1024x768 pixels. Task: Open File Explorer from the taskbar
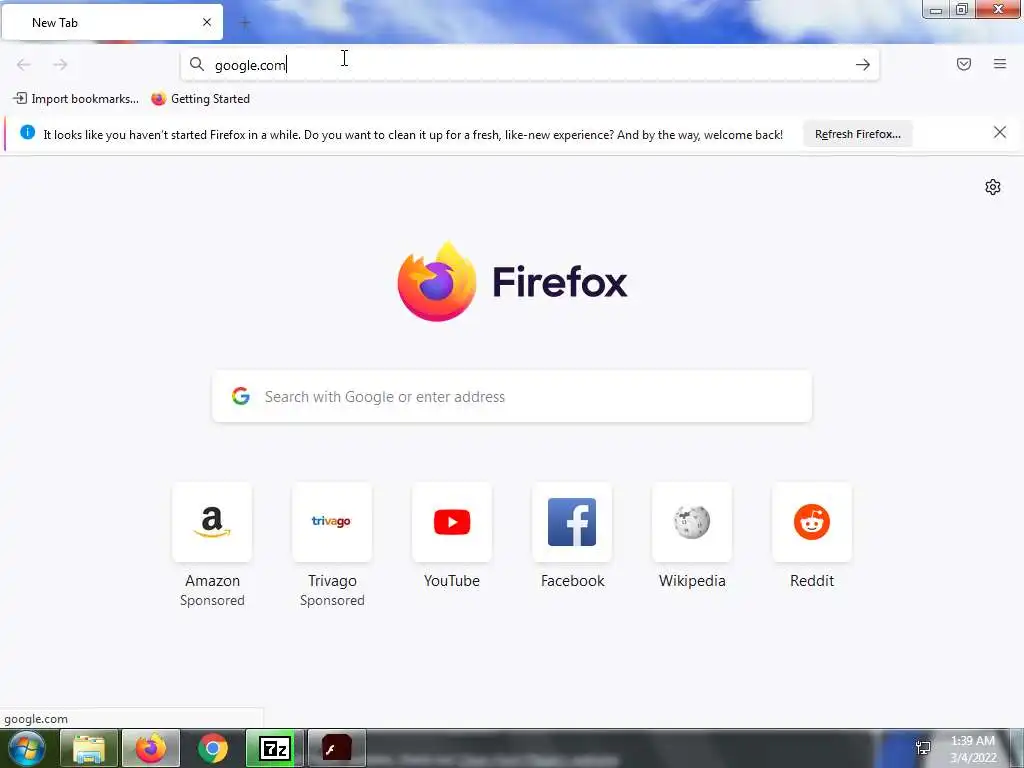click(89, 748)
